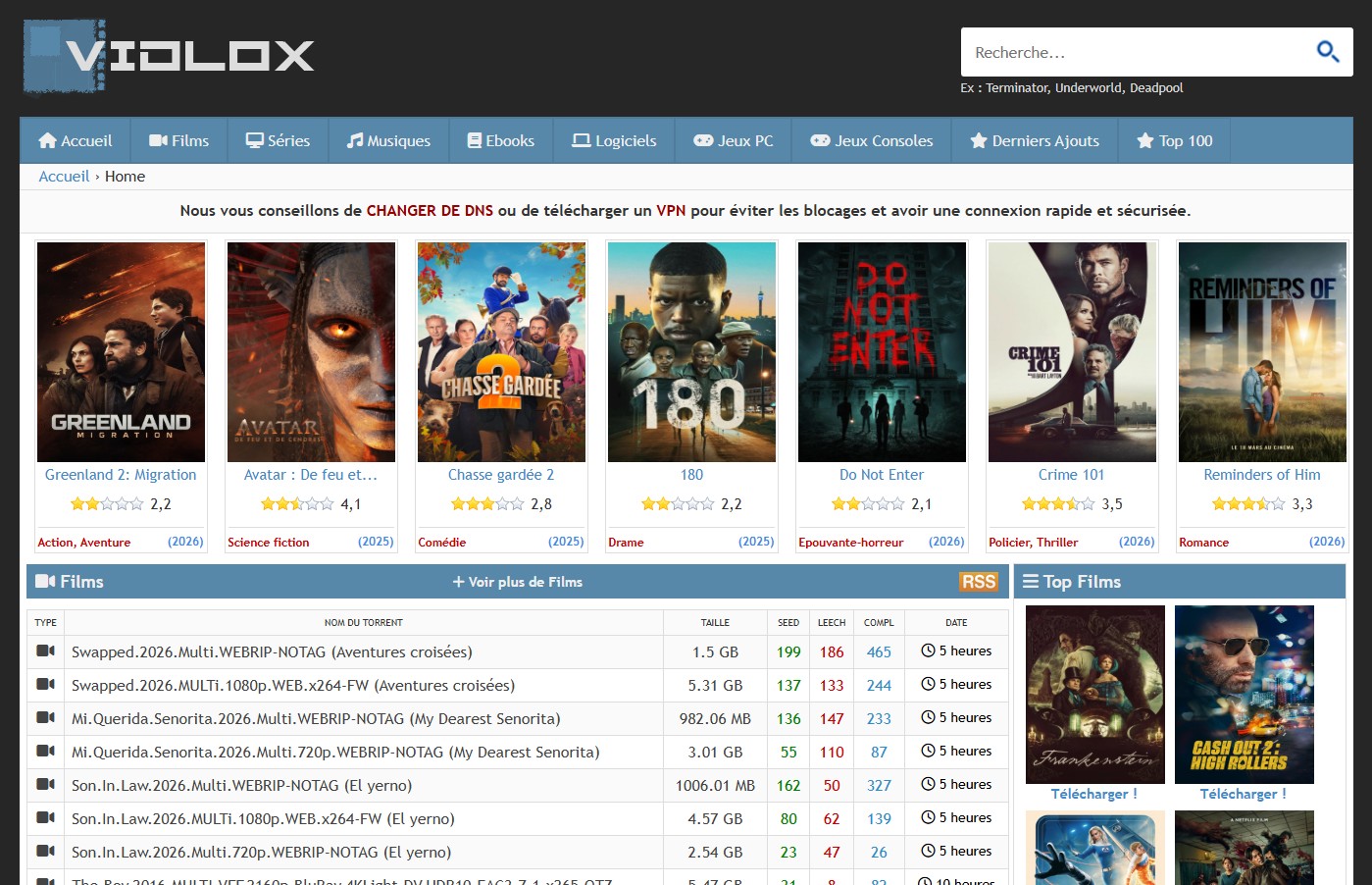Click the Séries monitor icon
The width and height of the screenshot is (1372, 885).
pos(255,140)
